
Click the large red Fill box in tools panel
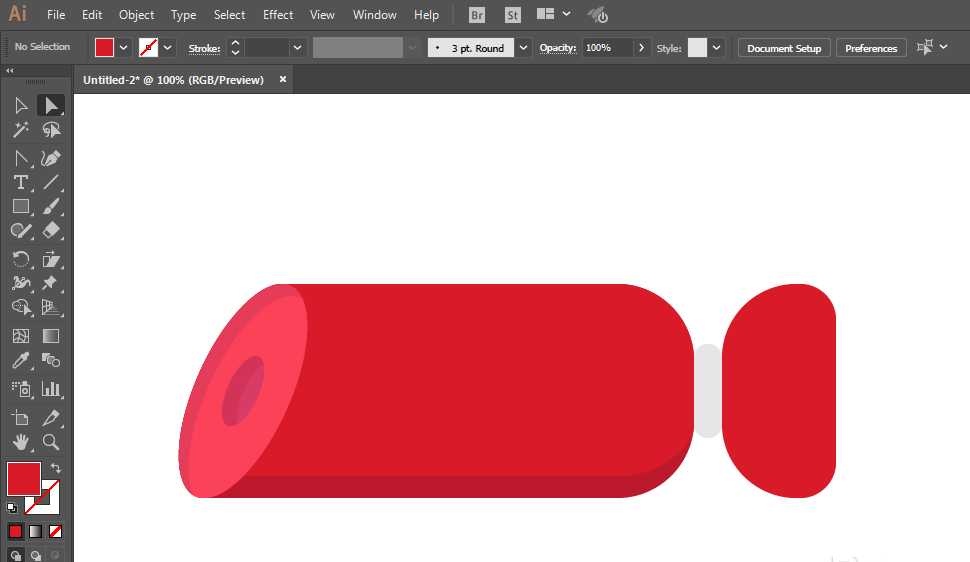point(24,479)
